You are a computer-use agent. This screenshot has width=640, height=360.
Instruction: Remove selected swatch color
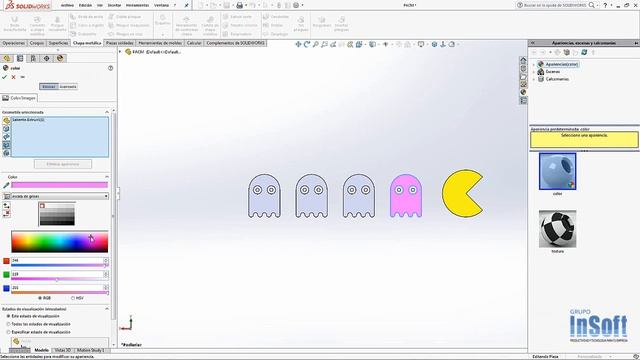click(x=7, y=213)
